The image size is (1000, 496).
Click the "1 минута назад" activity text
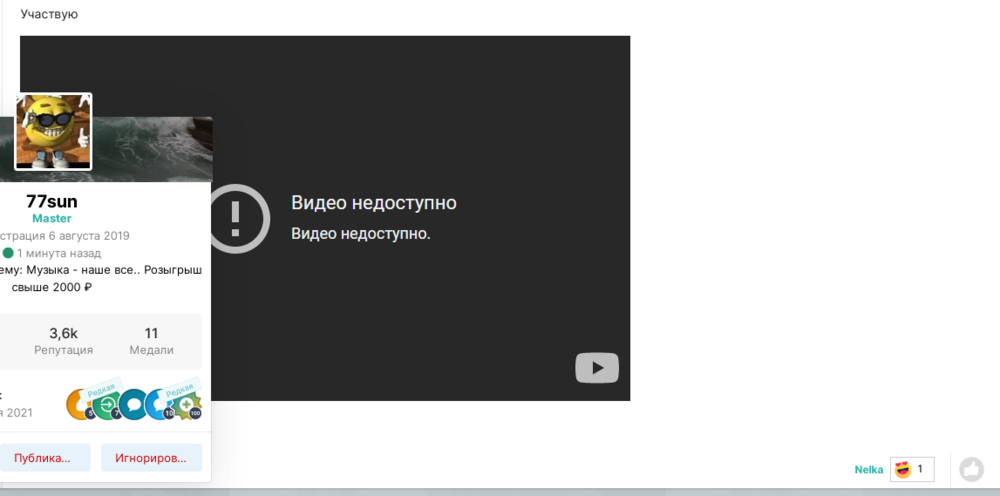59,253
